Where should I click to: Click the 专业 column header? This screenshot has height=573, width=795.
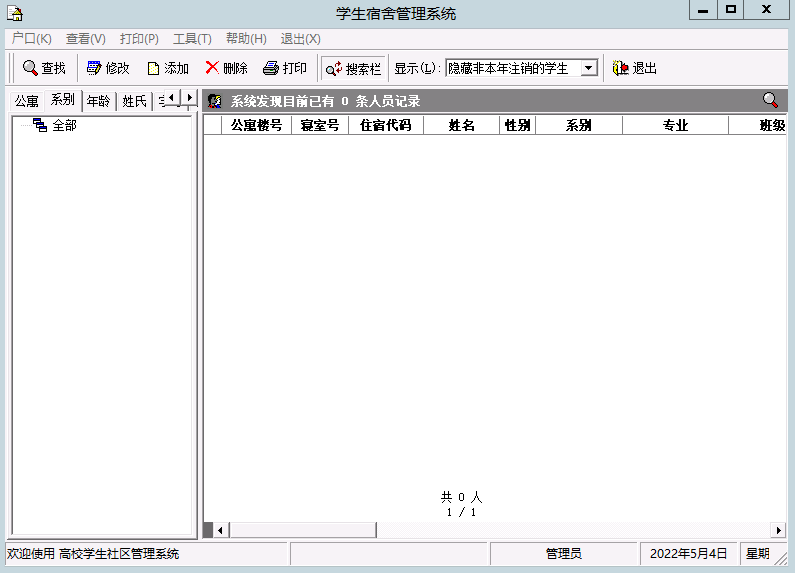(x=675, y=125)
